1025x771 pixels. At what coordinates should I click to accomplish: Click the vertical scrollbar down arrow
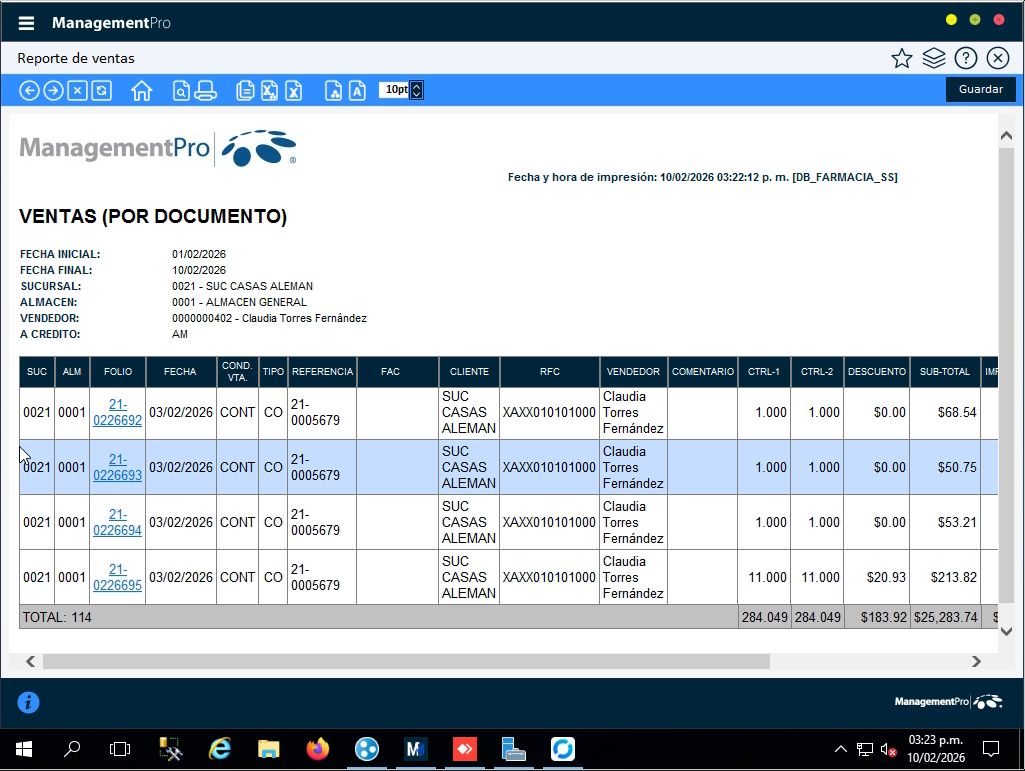(1007, 631)
